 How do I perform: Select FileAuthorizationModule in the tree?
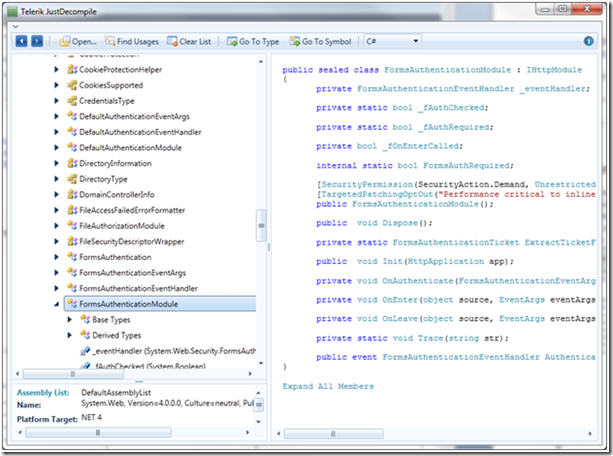(x=122, y=226)
